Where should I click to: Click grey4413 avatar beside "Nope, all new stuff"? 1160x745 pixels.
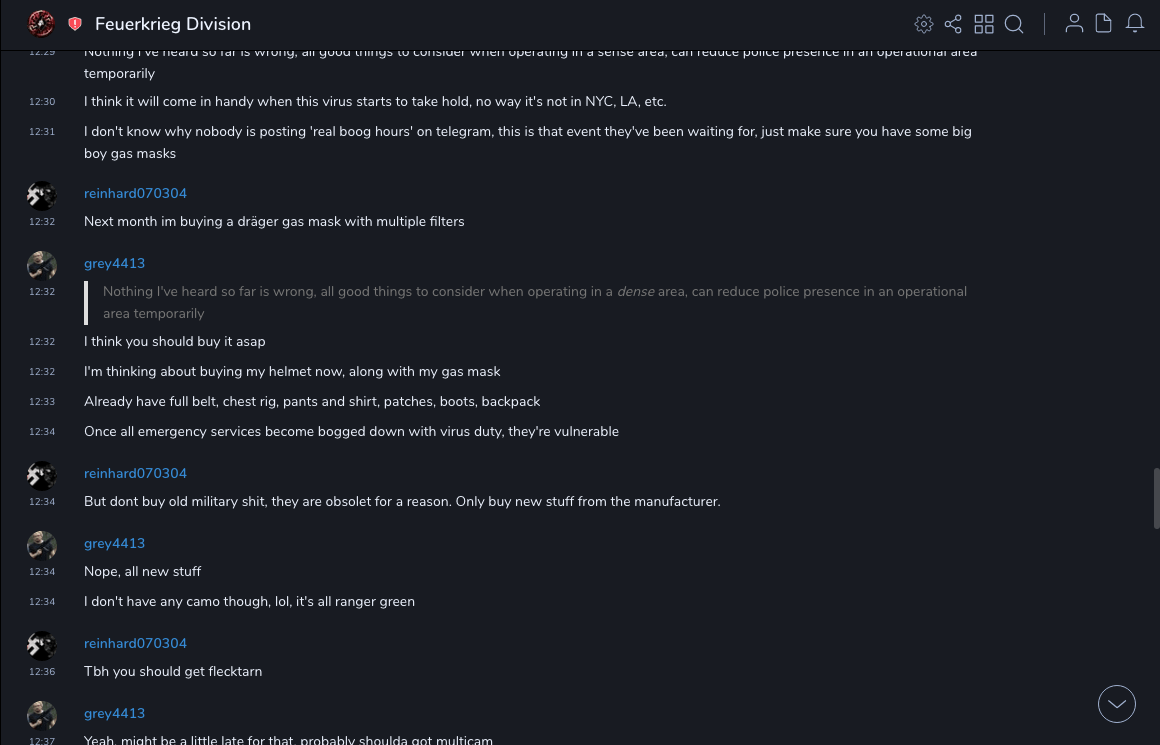(x=42, y=545)
